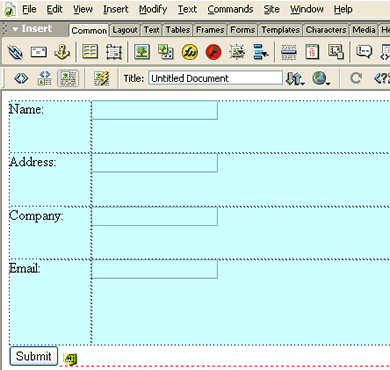Click the Address text field
Viewport: 390px width, 370px height.
click(155, 163)
